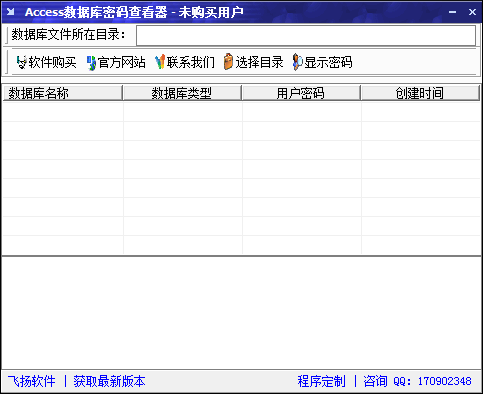Minimize the Access数据库密码查看器 window
Viewport: 483px width, 394px height.
point(452,12)
